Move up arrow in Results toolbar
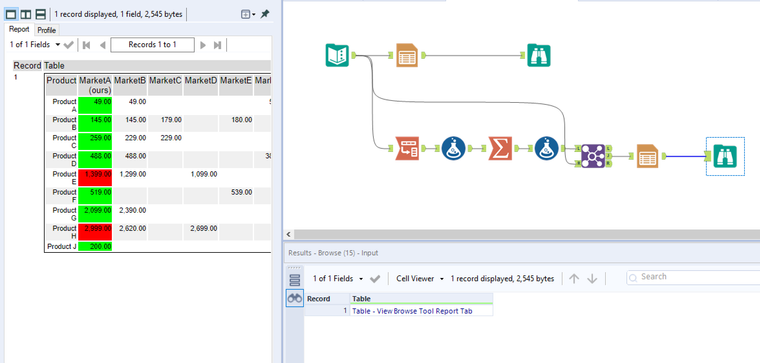760x363 pixels. tap(574, 279)
